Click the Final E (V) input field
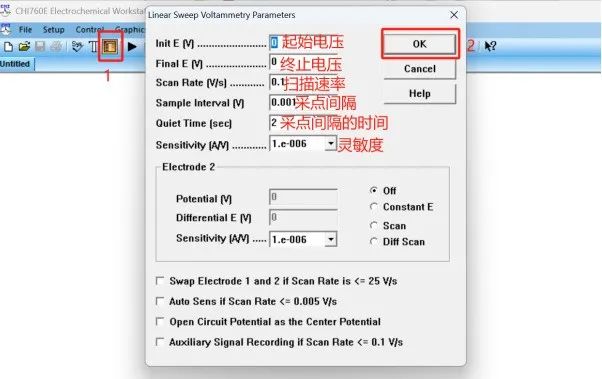 click(303, 62)
